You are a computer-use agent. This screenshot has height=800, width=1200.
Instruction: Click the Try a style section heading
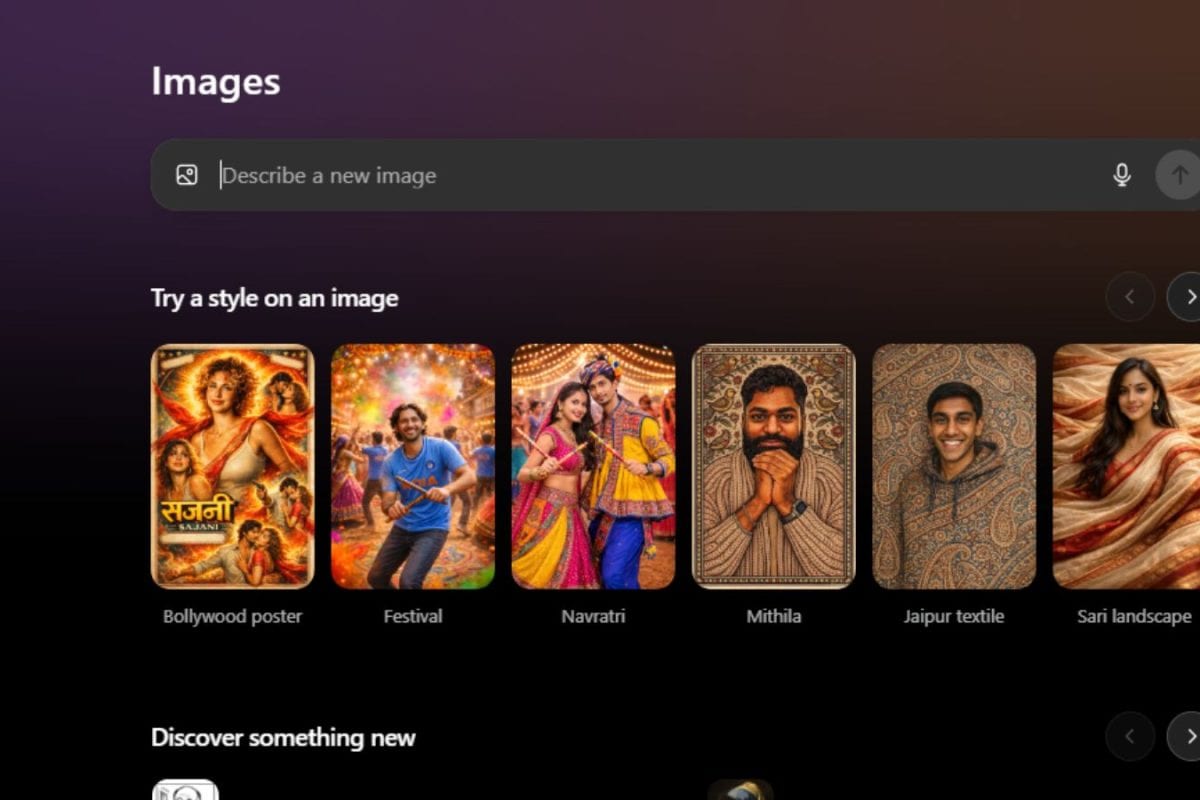click(274, 297)
